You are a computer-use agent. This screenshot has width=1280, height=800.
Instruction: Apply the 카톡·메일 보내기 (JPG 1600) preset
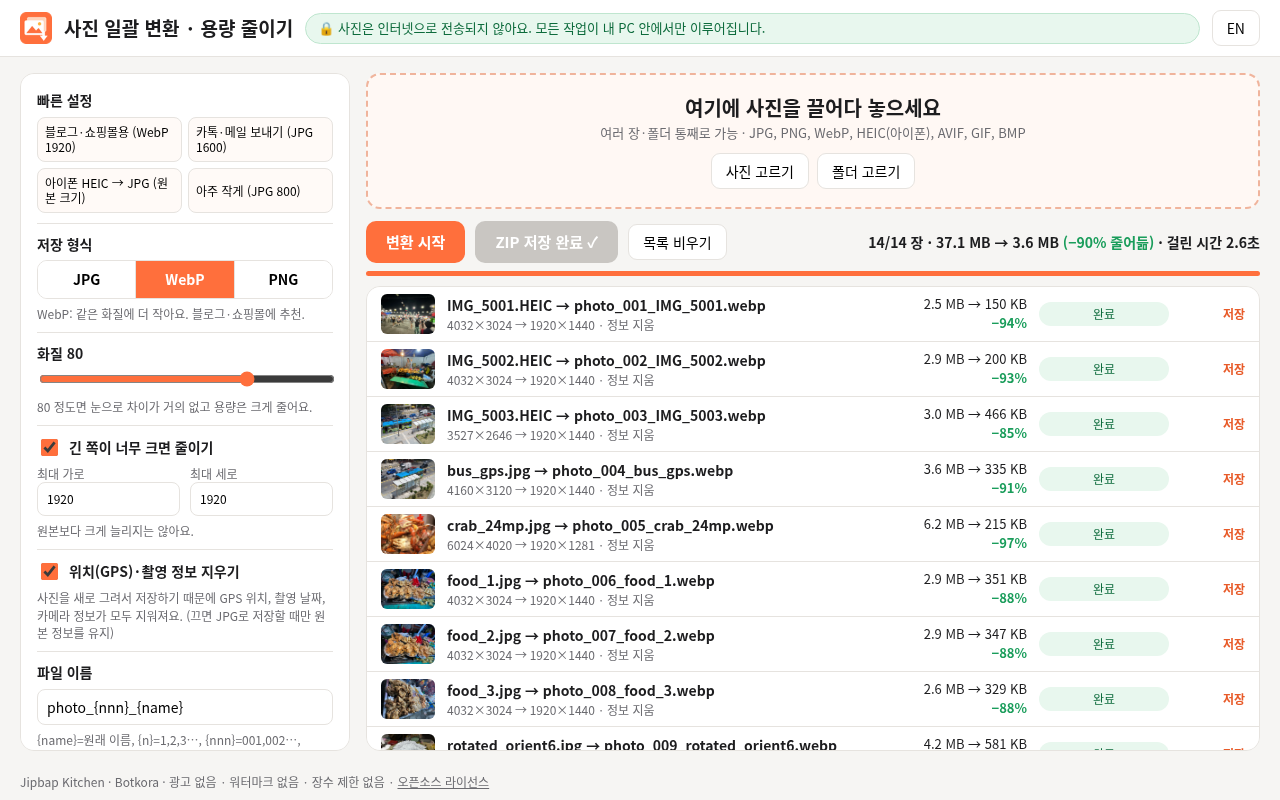coord(260,139)
